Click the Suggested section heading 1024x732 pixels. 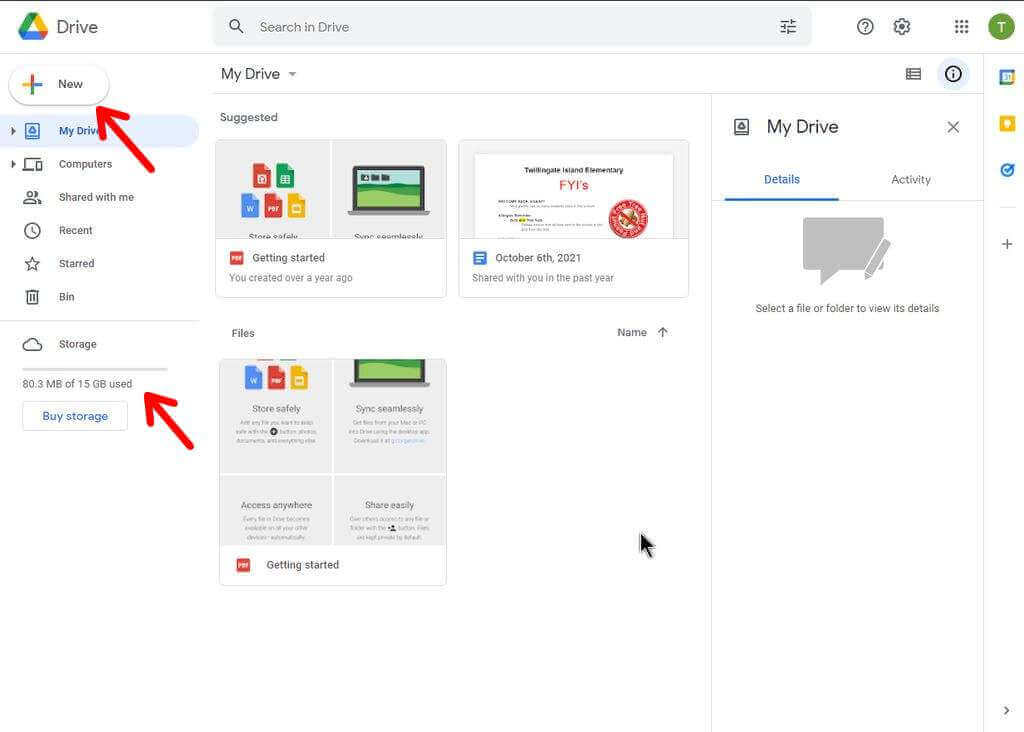(249, 118)
